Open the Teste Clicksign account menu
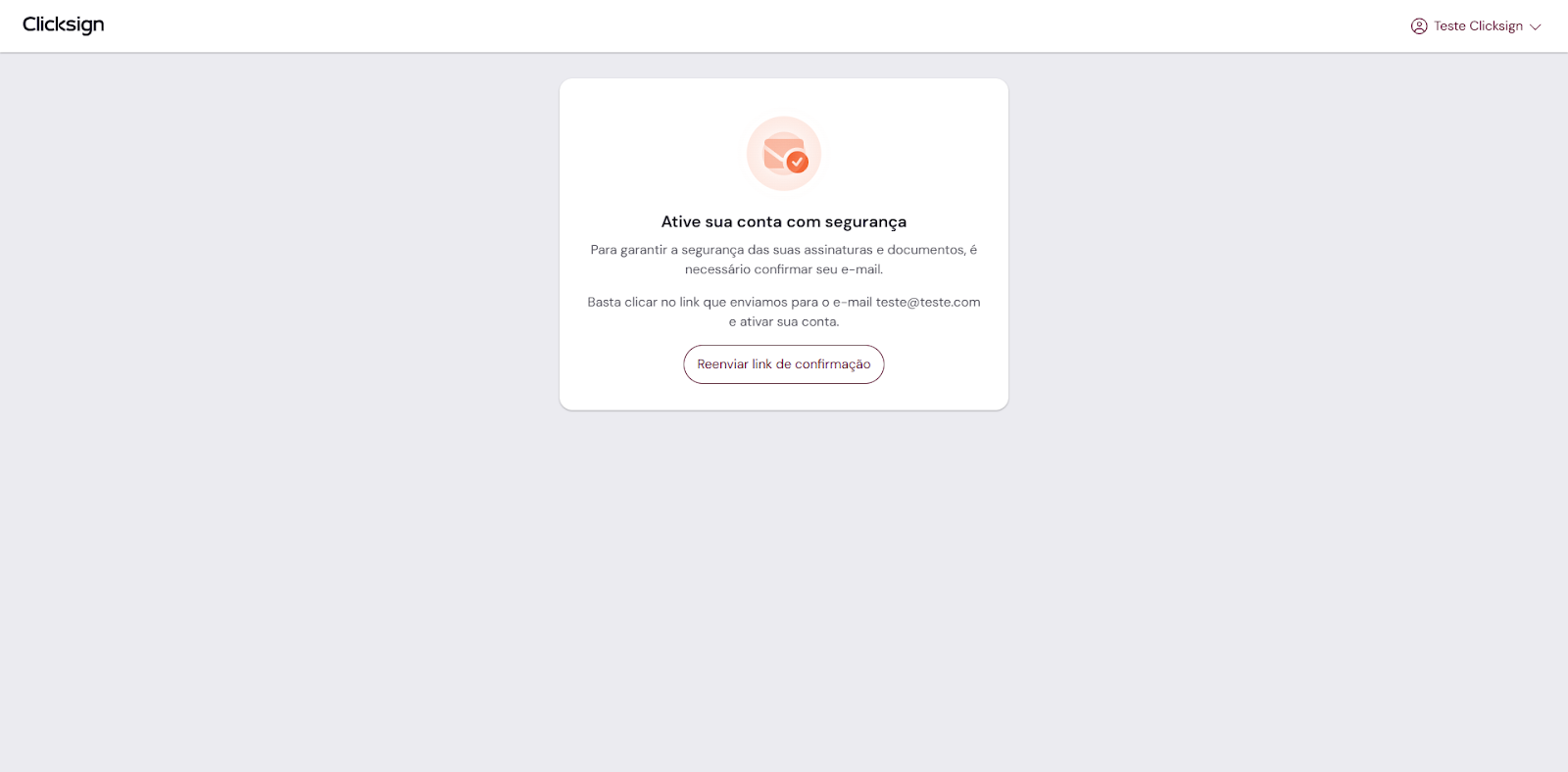The width and height of the screenshot is (1568, 772). click(x=1476, y=26)
